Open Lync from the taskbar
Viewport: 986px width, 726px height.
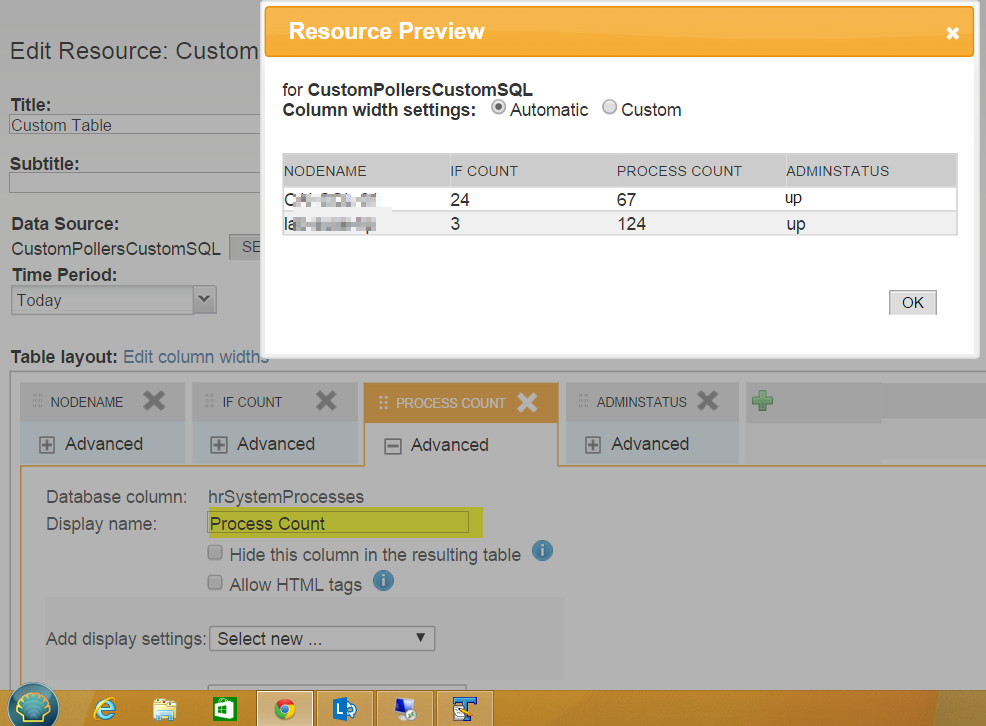coord(345,708)
